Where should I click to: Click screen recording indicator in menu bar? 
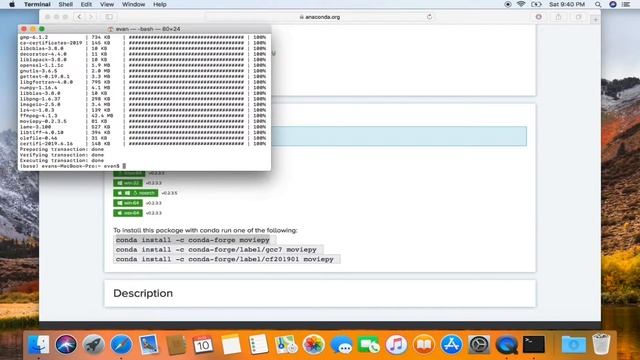[x=508, y=4]
